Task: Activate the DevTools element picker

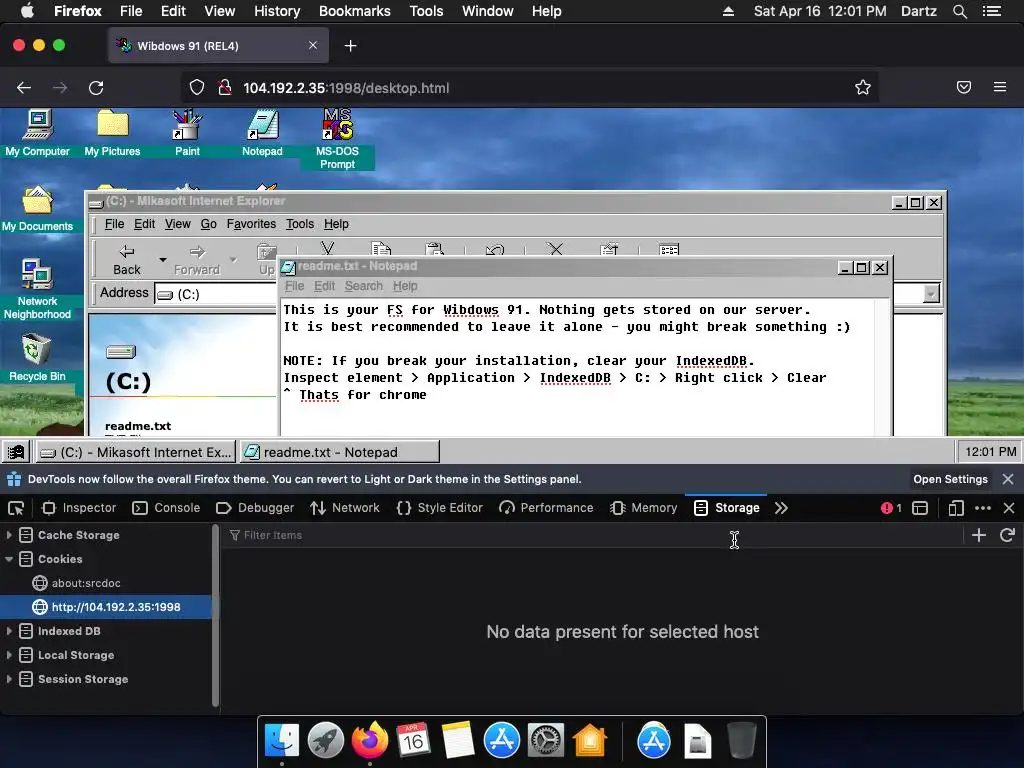Action: tap(16, 508)
